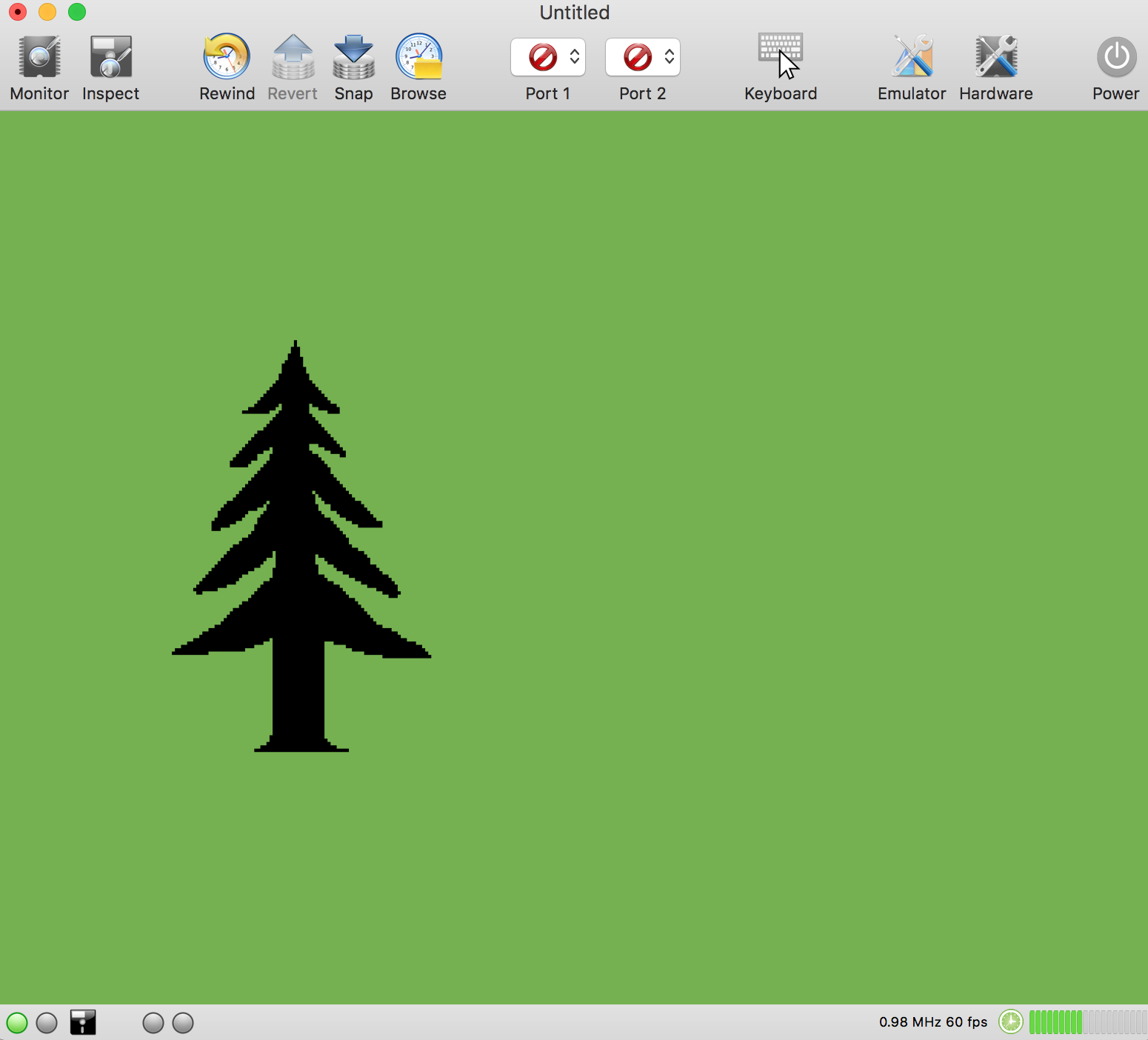Click the rightmost gray drive LED
This screenshot has width=1148, height=1040.
tap(183, 1023)
